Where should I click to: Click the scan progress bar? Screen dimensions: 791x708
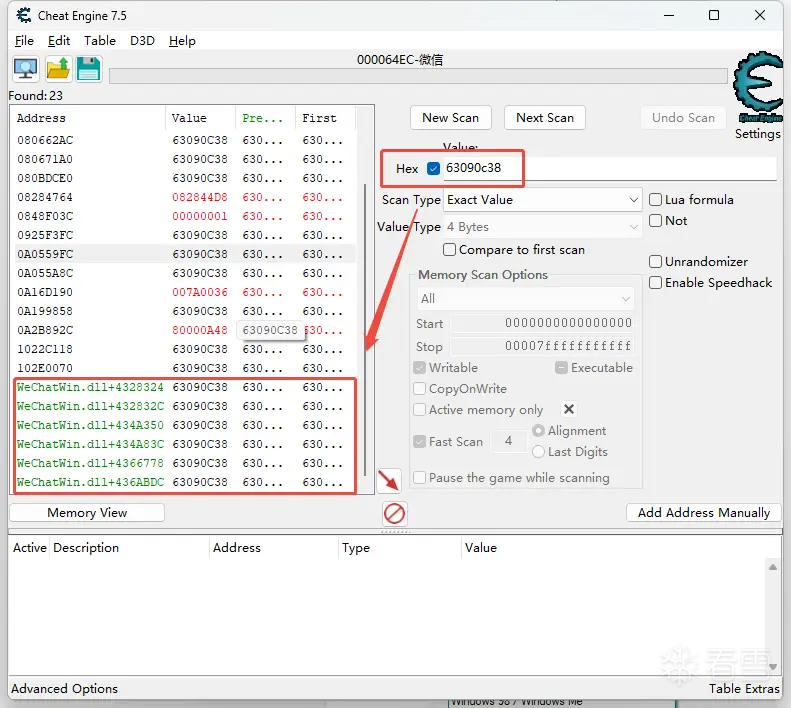pyautogui.click(x=418, y=76)
